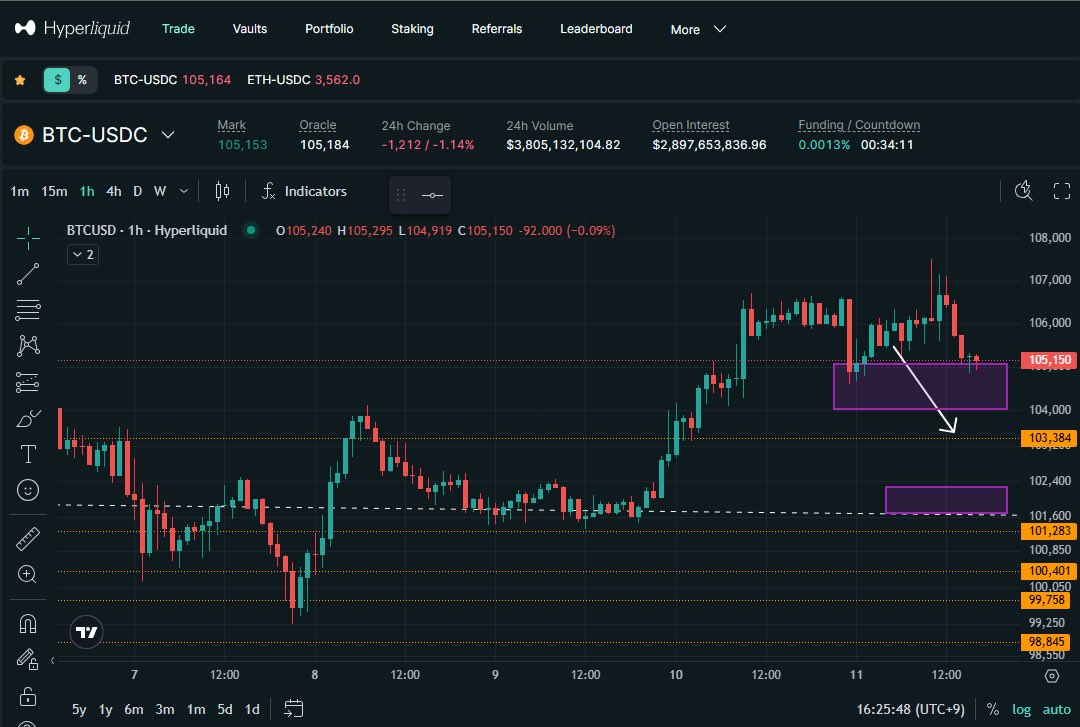This screenshot has height=727, width=1080.
Task: Click the horizontal line tool in floating toolbar
Action: (x=433, y=195)
